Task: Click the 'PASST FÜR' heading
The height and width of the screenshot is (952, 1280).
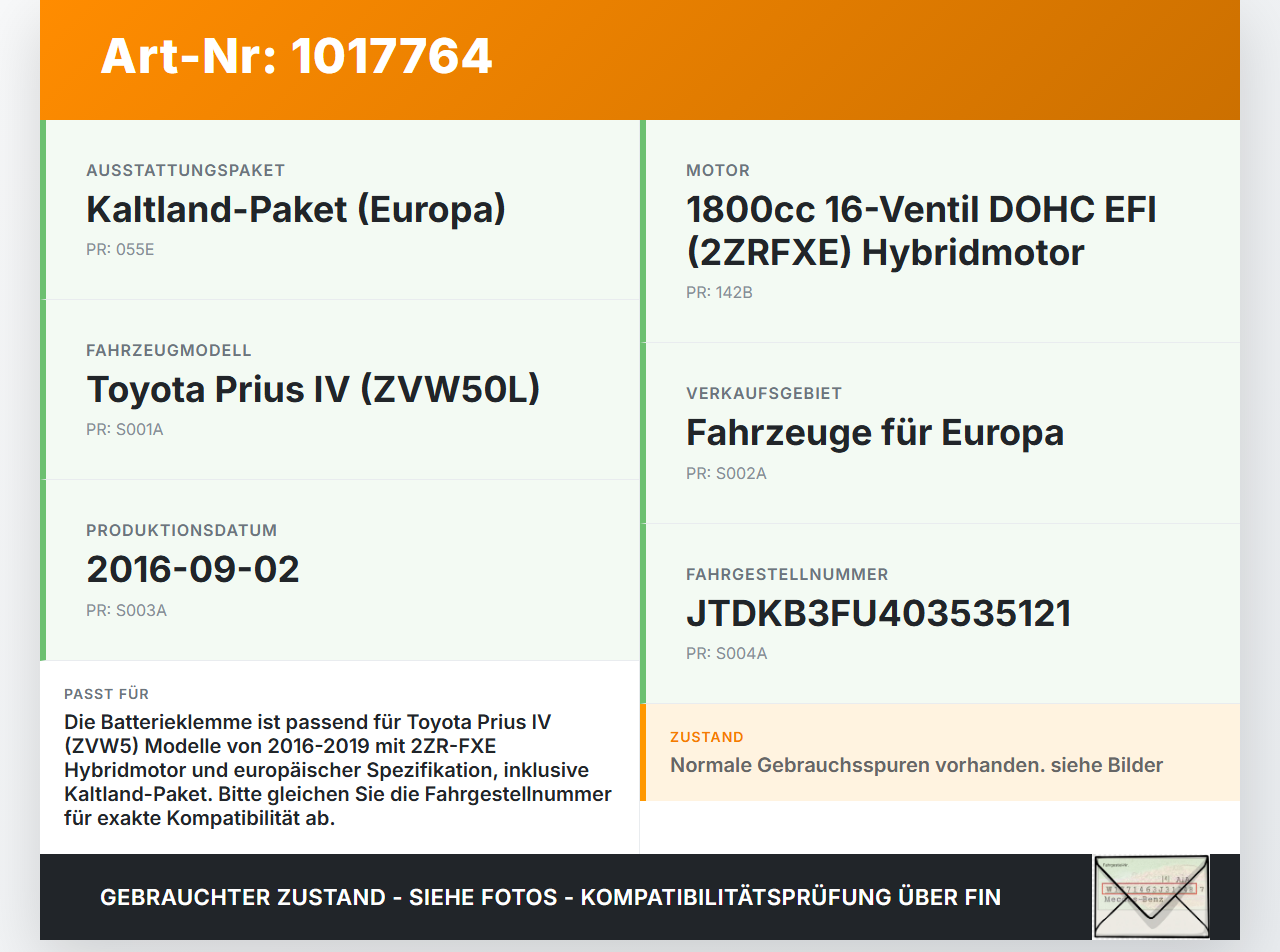Action: click(x=107, y=694)
